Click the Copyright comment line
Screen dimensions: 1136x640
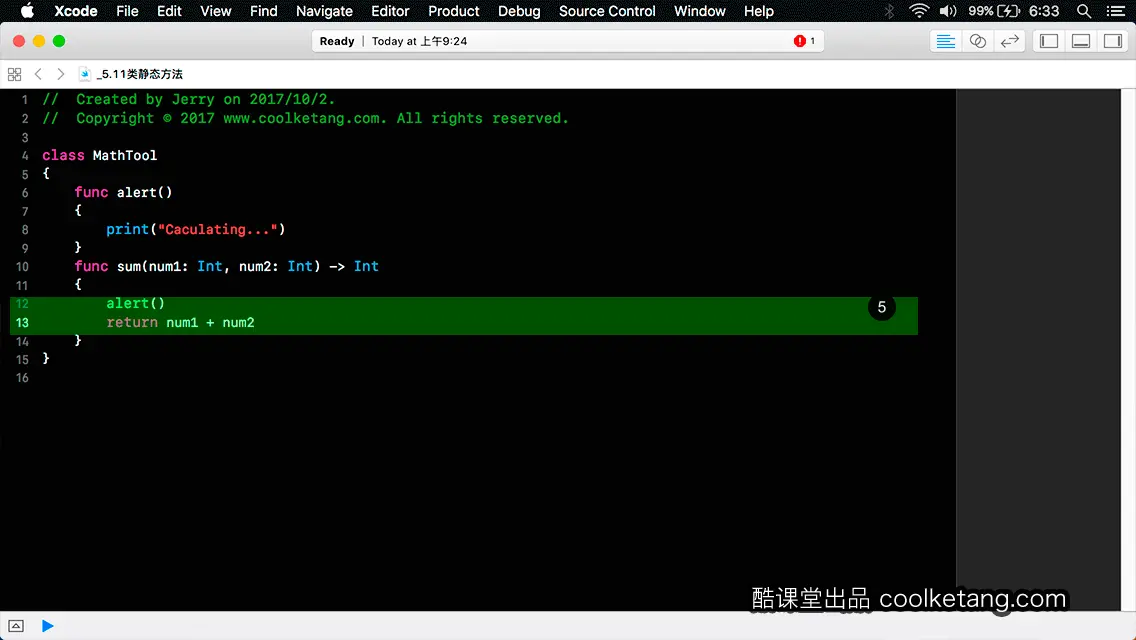(x=305, y=118)
